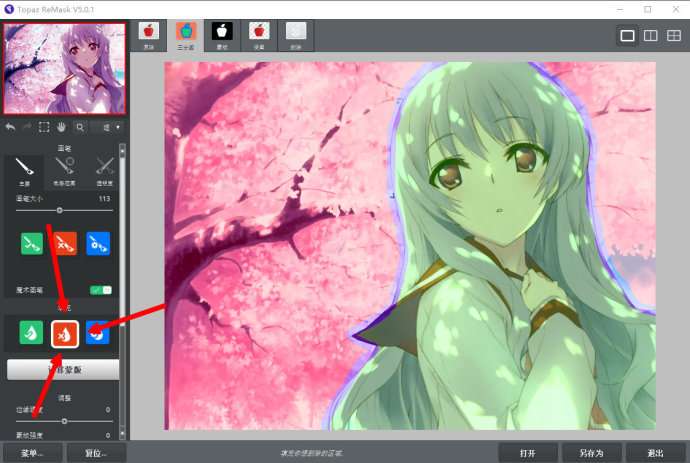Screen dimensions: 690x463
Task: Select the hand pan tool
Action: (61, 128)
